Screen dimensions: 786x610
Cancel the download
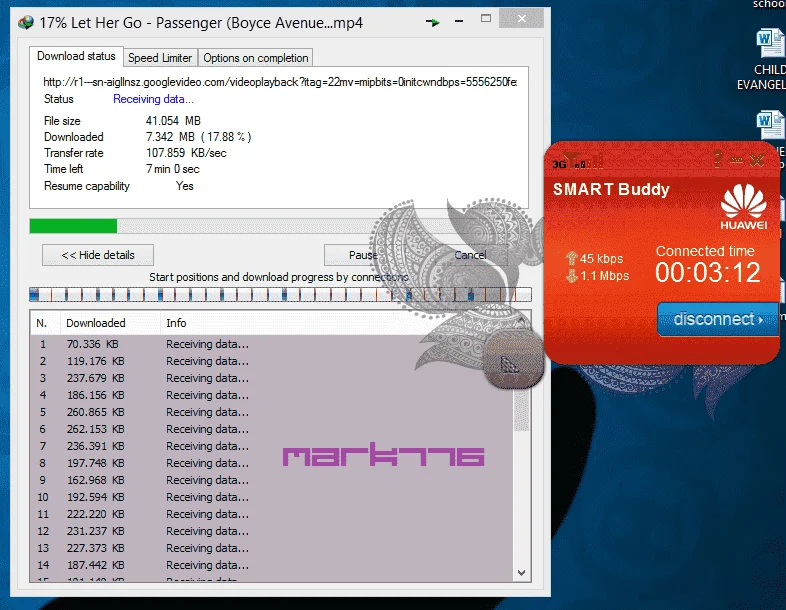(x=470, y=255)
